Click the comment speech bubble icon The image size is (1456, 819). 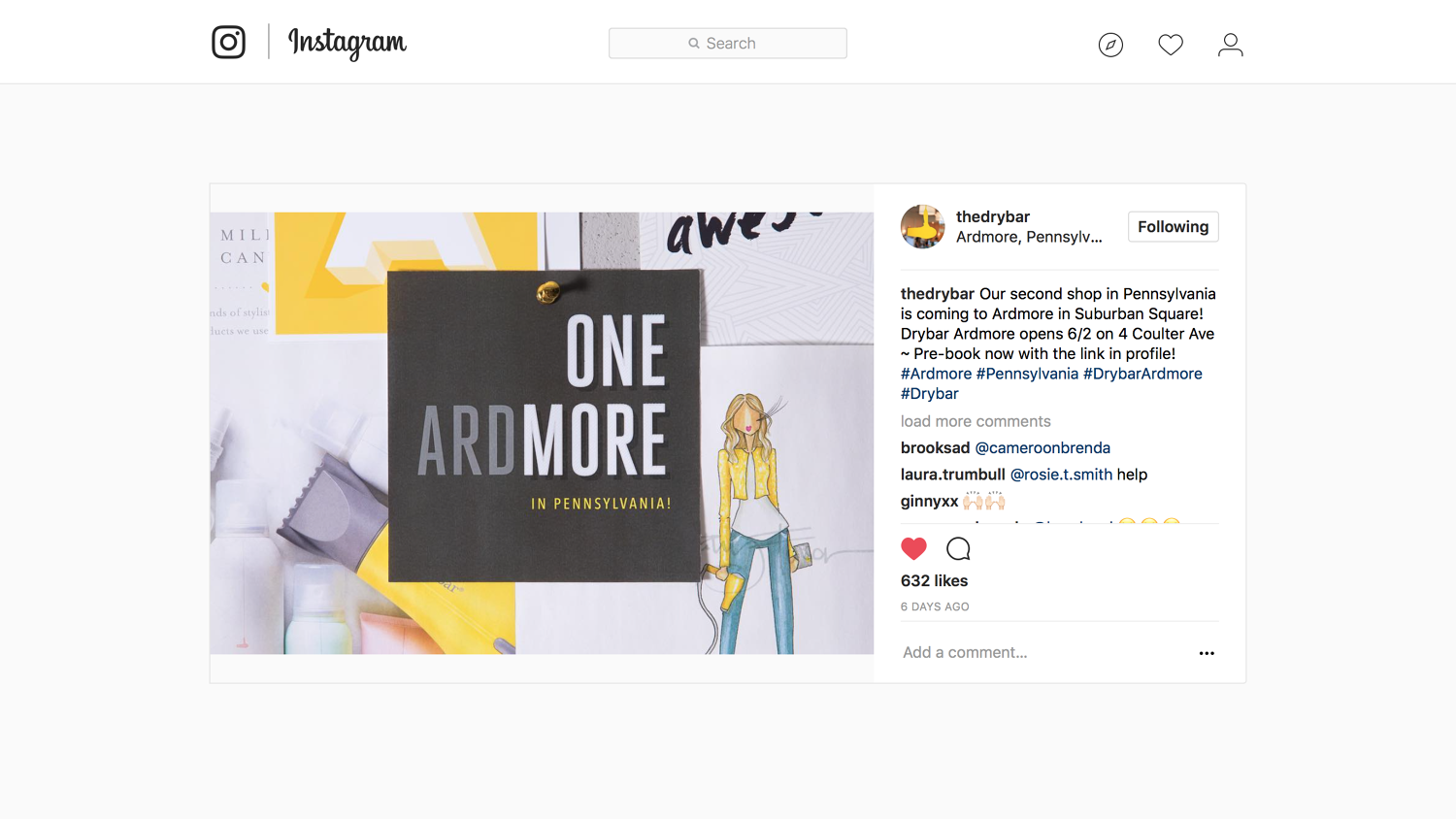pyautogui.click(x=958, y=548)
